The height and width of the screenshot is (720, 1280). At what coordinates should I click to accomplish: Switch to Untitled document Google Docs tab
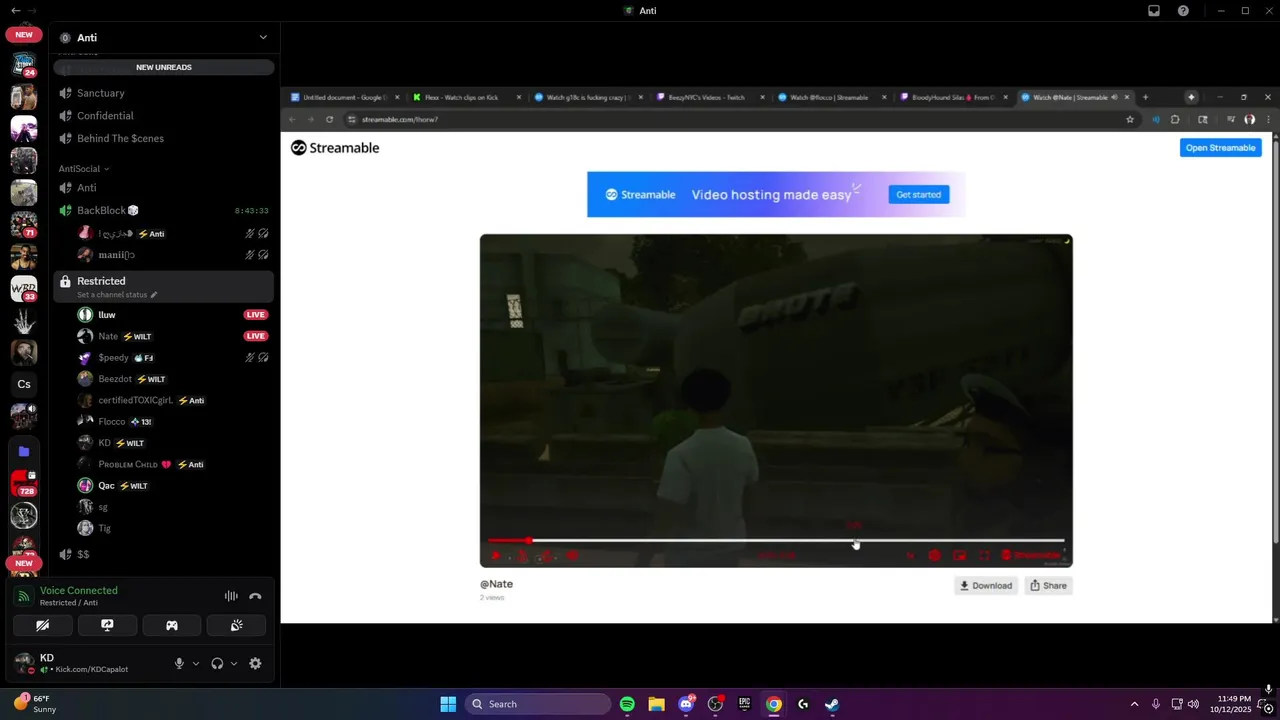345,97
